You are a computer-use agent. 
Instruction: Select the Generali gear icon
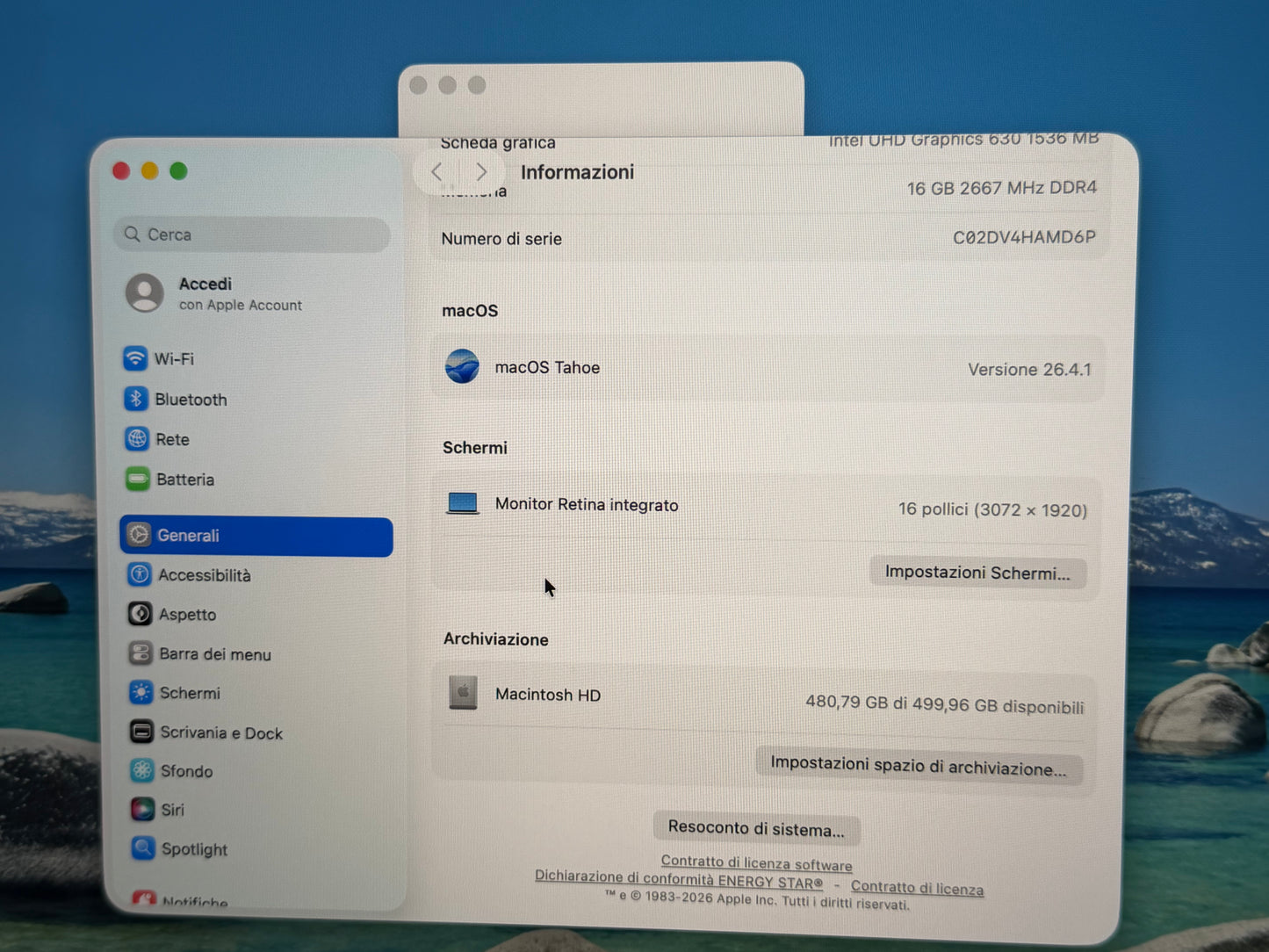139,535
